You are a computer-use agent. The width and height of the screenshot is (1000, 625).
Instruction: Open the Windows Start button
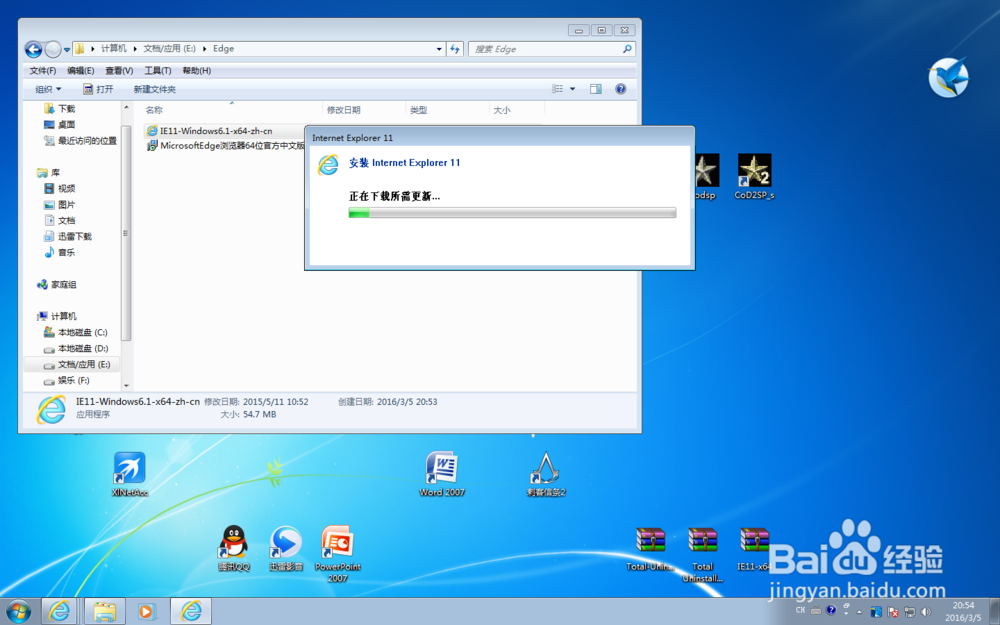[x=18, y=611]
